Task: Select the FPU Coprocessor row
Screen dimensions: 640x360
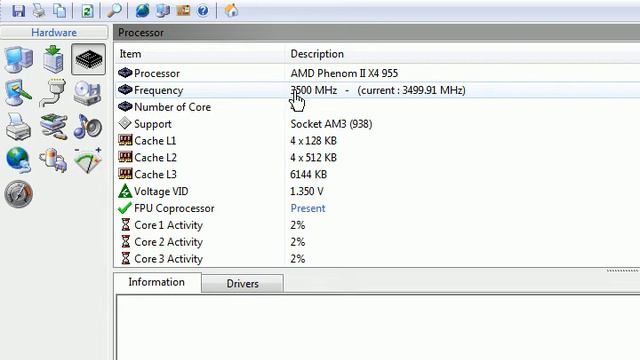Action: 377,208
